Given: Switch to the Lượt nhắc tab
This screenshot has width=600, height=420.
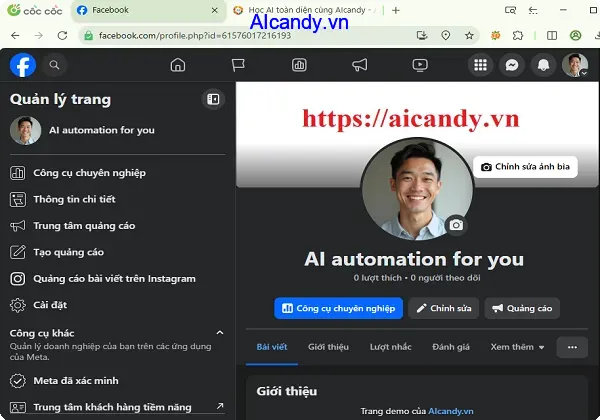Looking at the screenshot, I should 390,347.
